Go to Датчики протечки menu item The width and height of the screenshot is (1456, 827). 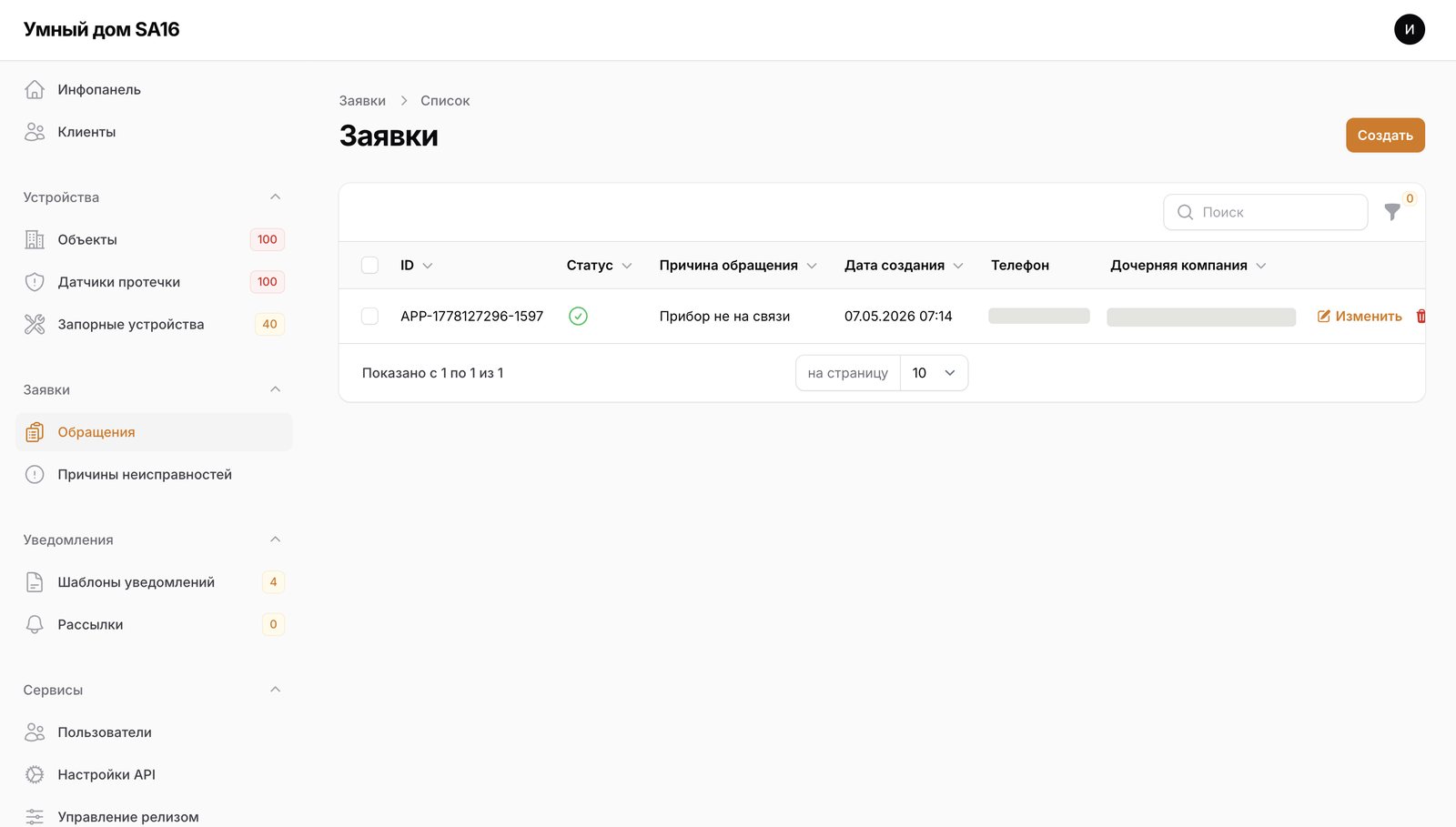[x=154, y=282]
